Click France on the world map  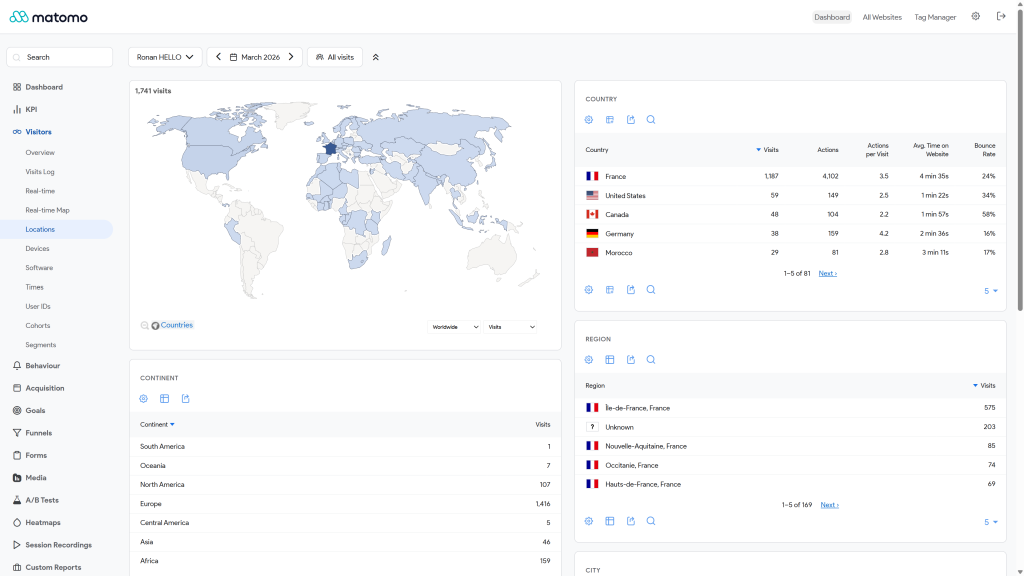(330, 149)
